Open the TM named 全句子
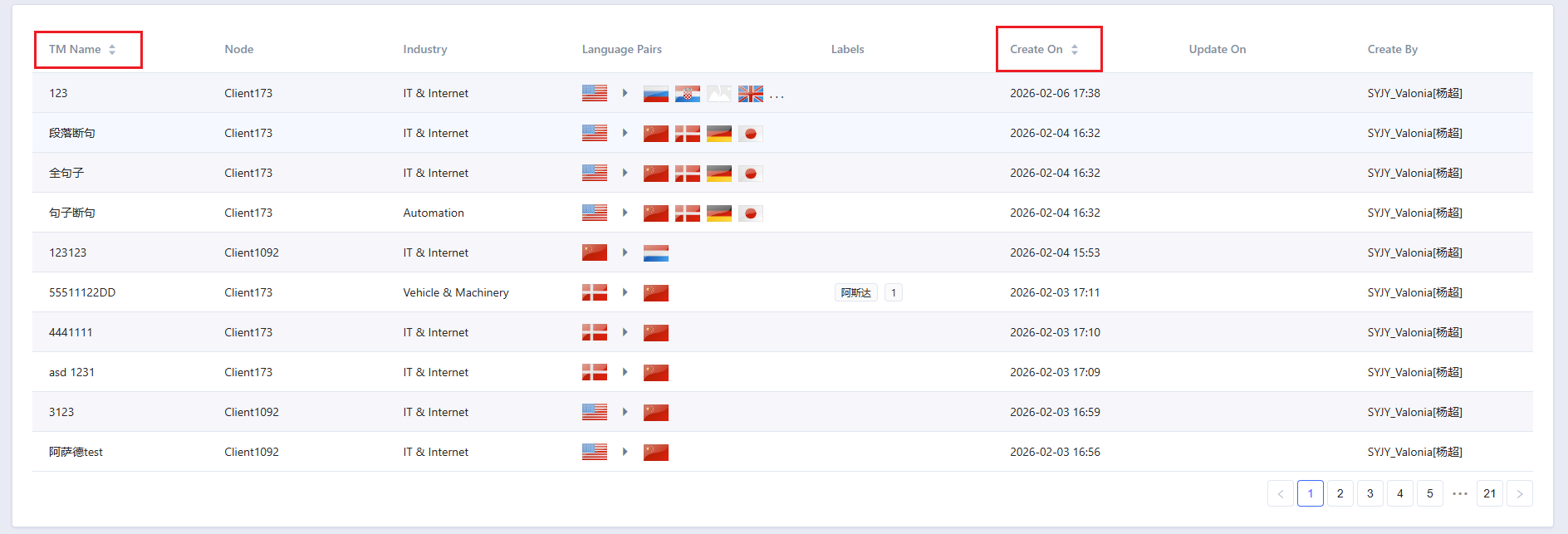This screenshot has height=534, width=1568. (x=66, y=173)
